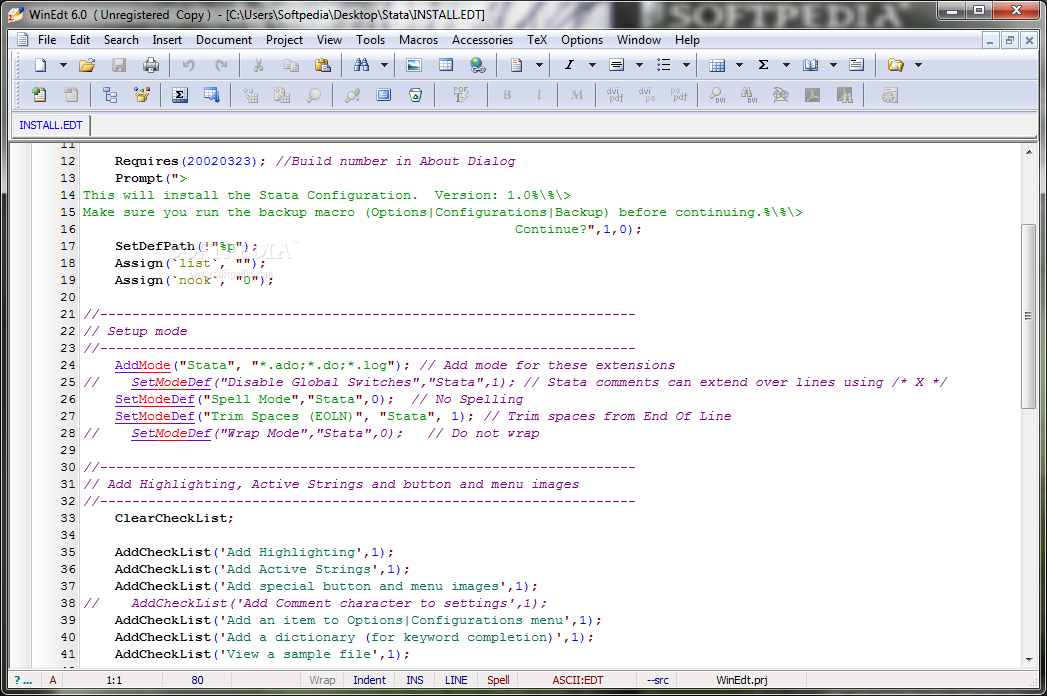Toggle INS insert mode in status bar
Image resolution: width=1047 pixels, height=696 pixels.
pos(415,680)
